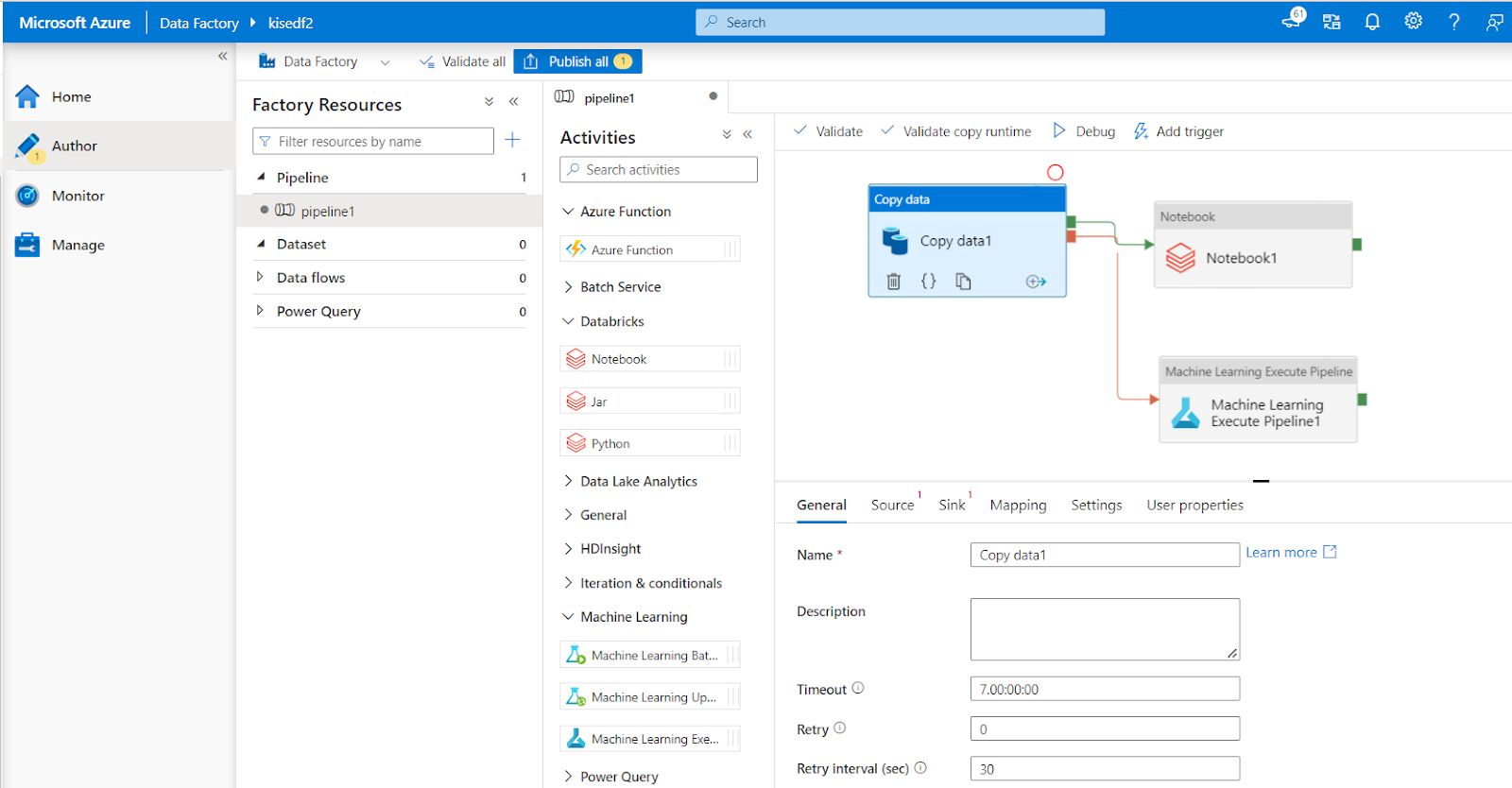Focus the Filter resources by name field
This screenshot has height=788, width=1512.
point(373,141)
